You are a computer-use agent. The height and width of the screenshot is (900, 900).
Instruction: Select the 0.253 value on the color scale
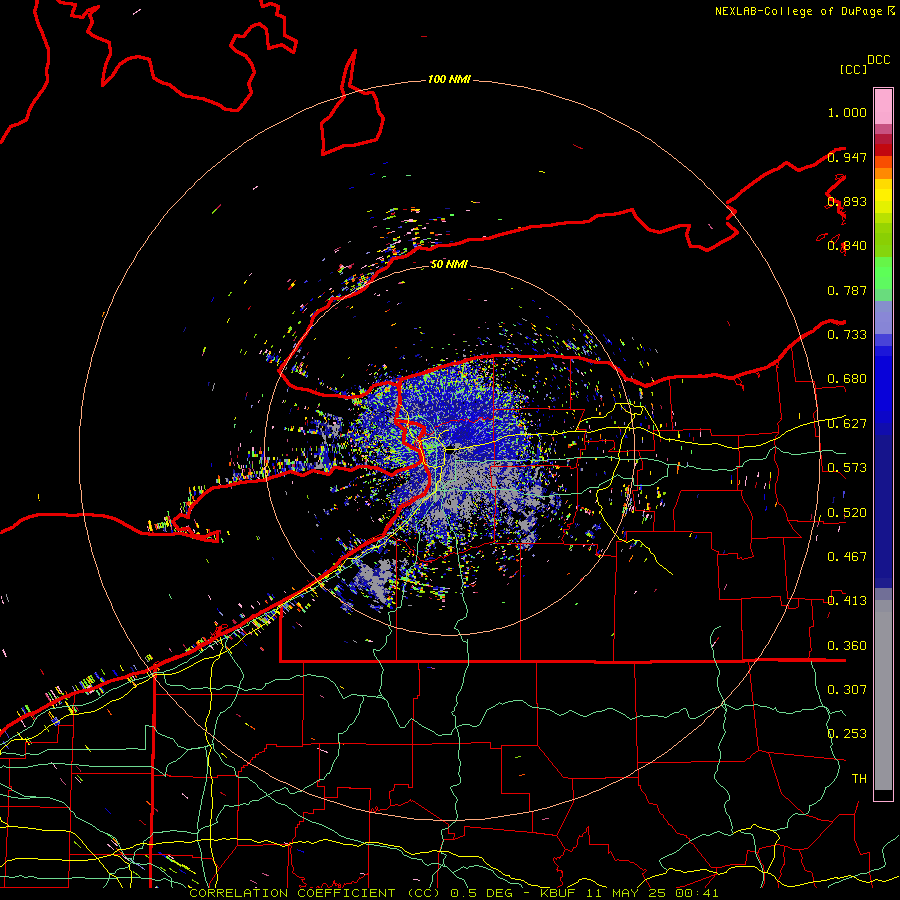(x=847, y=734)
